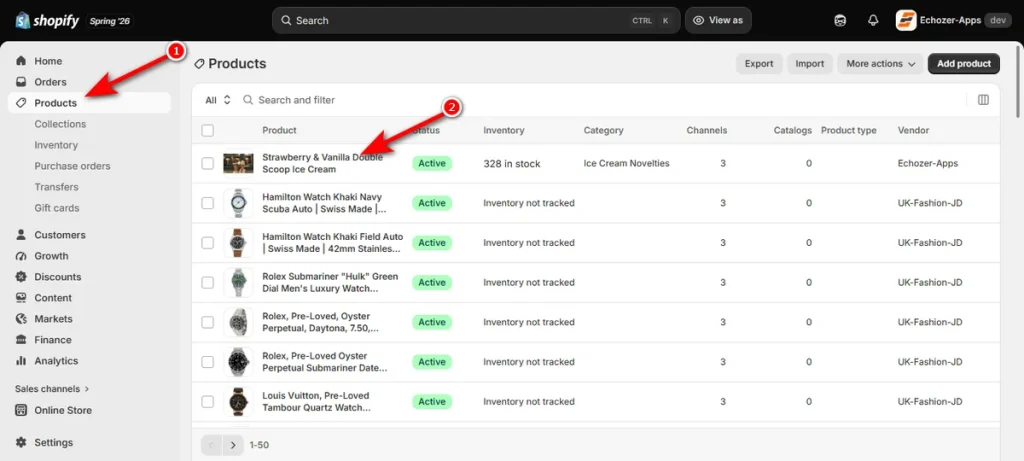Click the Orders inbox icon
Viewport: 1024px width, 461px height.
[22, 82]
